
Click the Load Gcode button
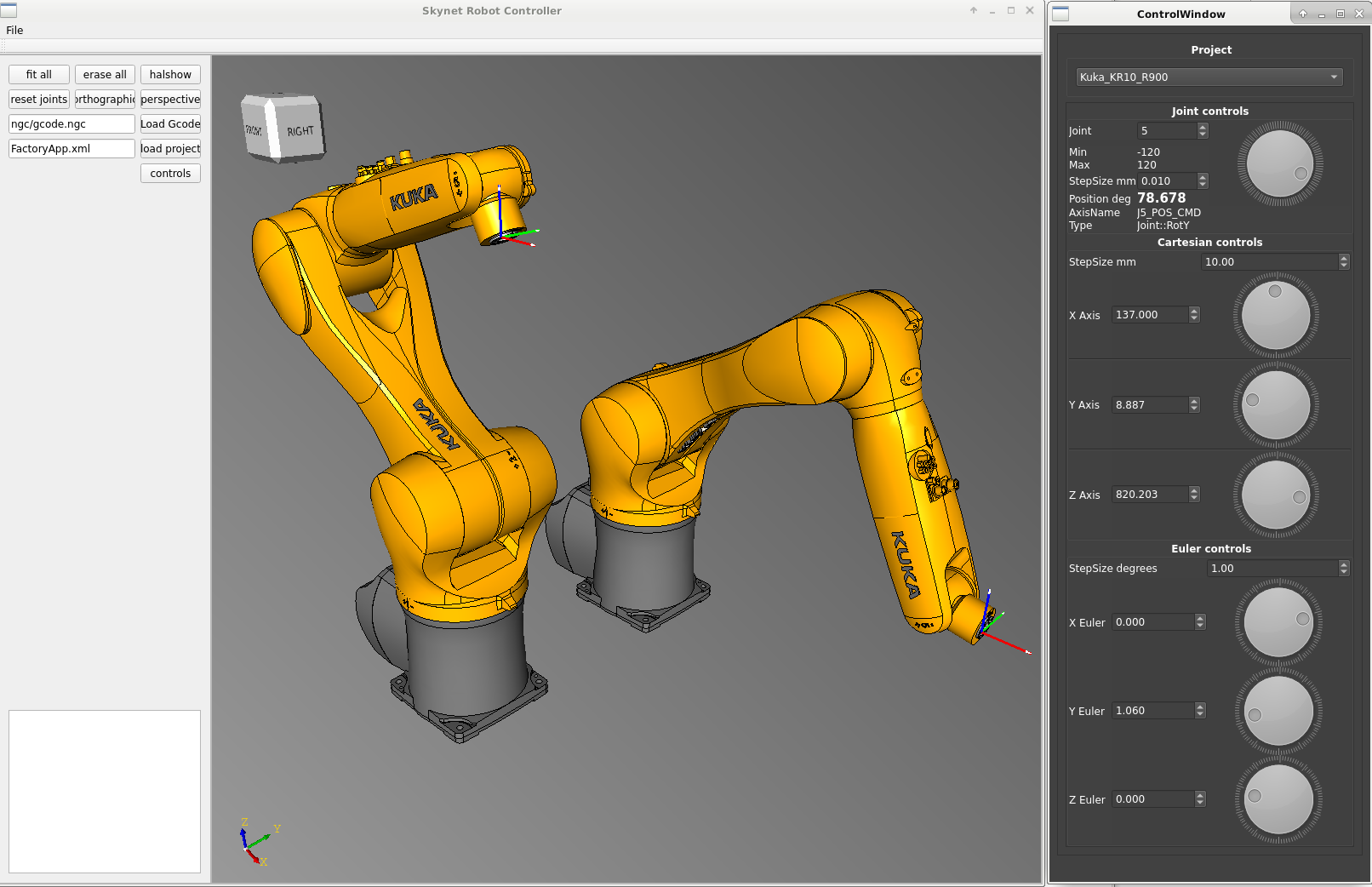coord(170,124)
